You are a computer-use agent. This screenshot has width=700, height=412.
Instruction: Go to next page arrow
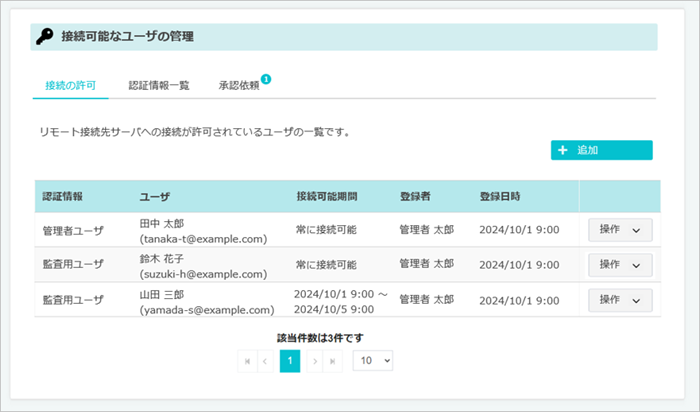[314, 361]
